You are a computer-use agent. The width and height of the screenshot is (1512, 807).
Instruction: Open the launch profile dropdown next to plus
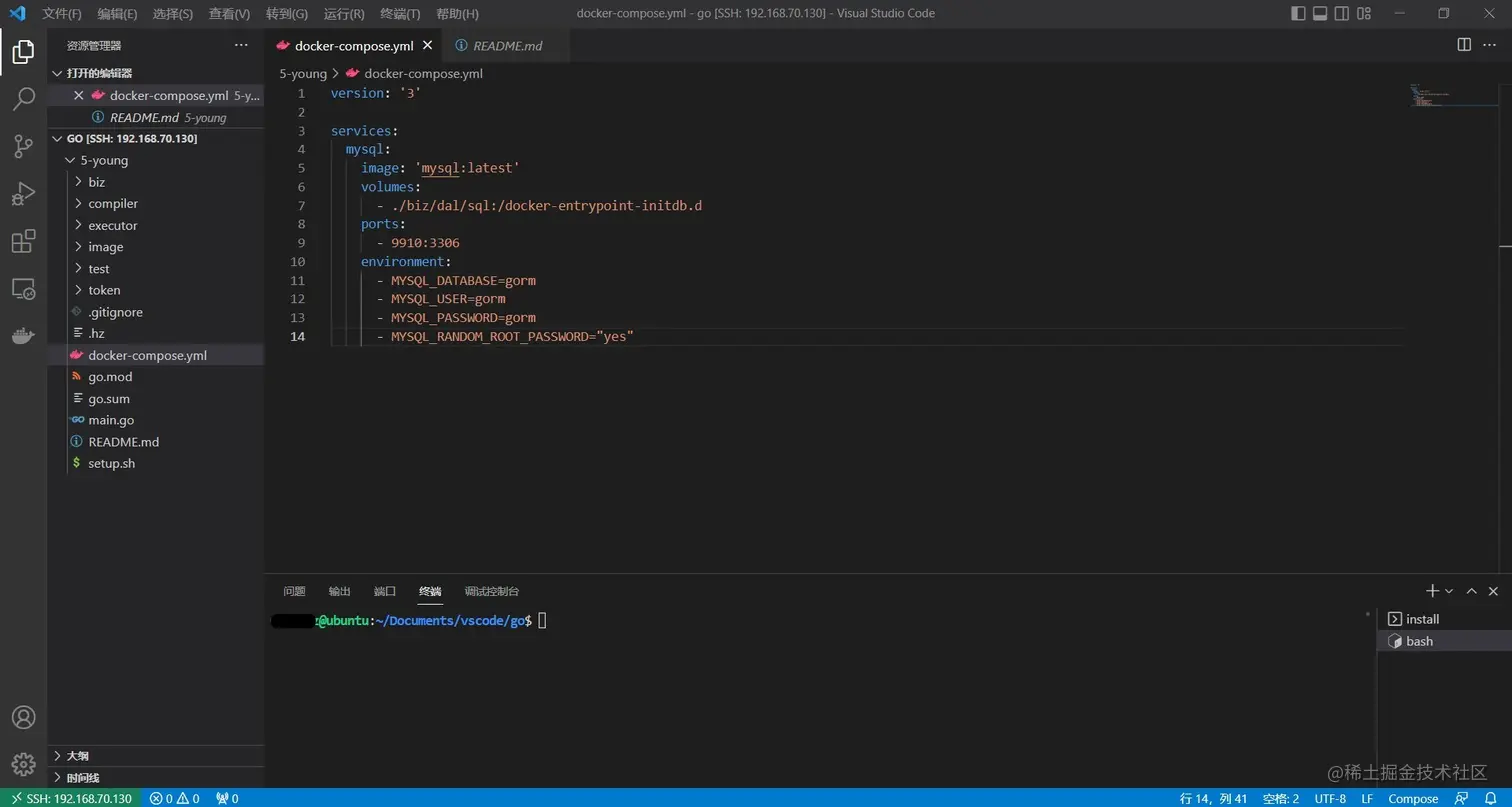1449,591
